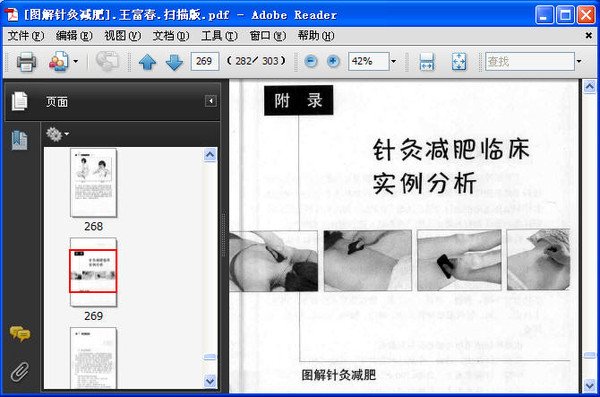The height and width of the screenshot is (397, 600).
Task: Click the fit full page icon
Action: pyautogui.click(x=459, y=62)
